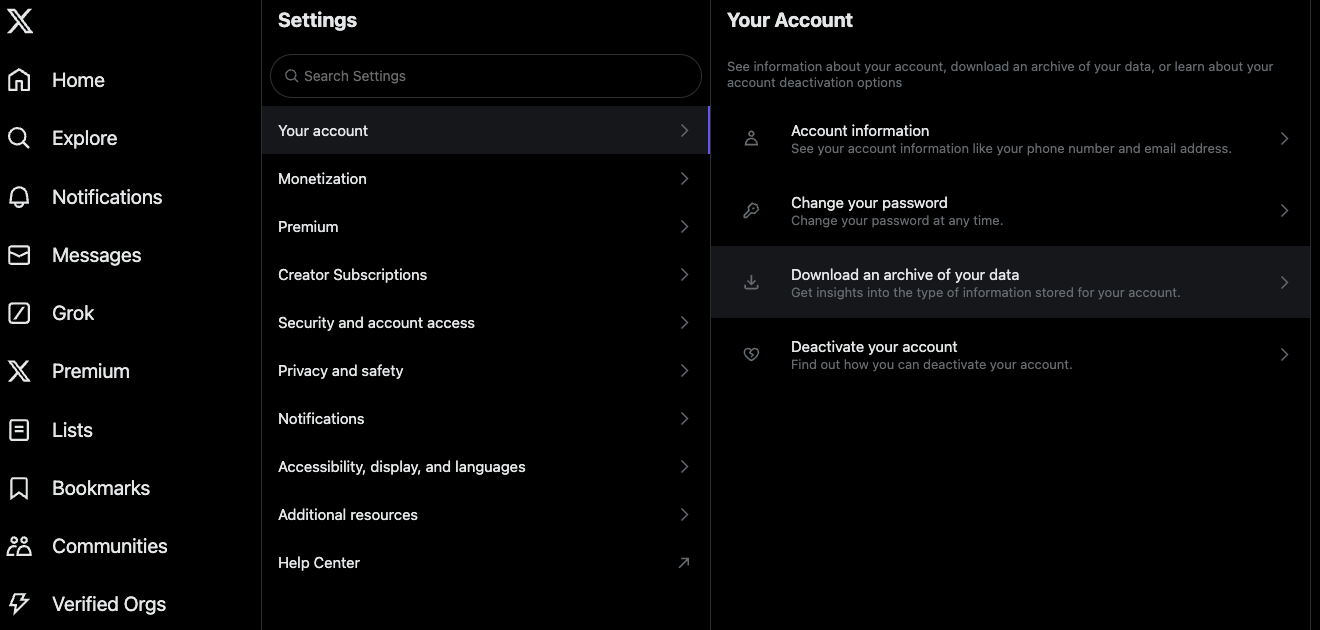Open Account information details
This screenshot has width=1320, height=630.
click(x=1010, y=138)
